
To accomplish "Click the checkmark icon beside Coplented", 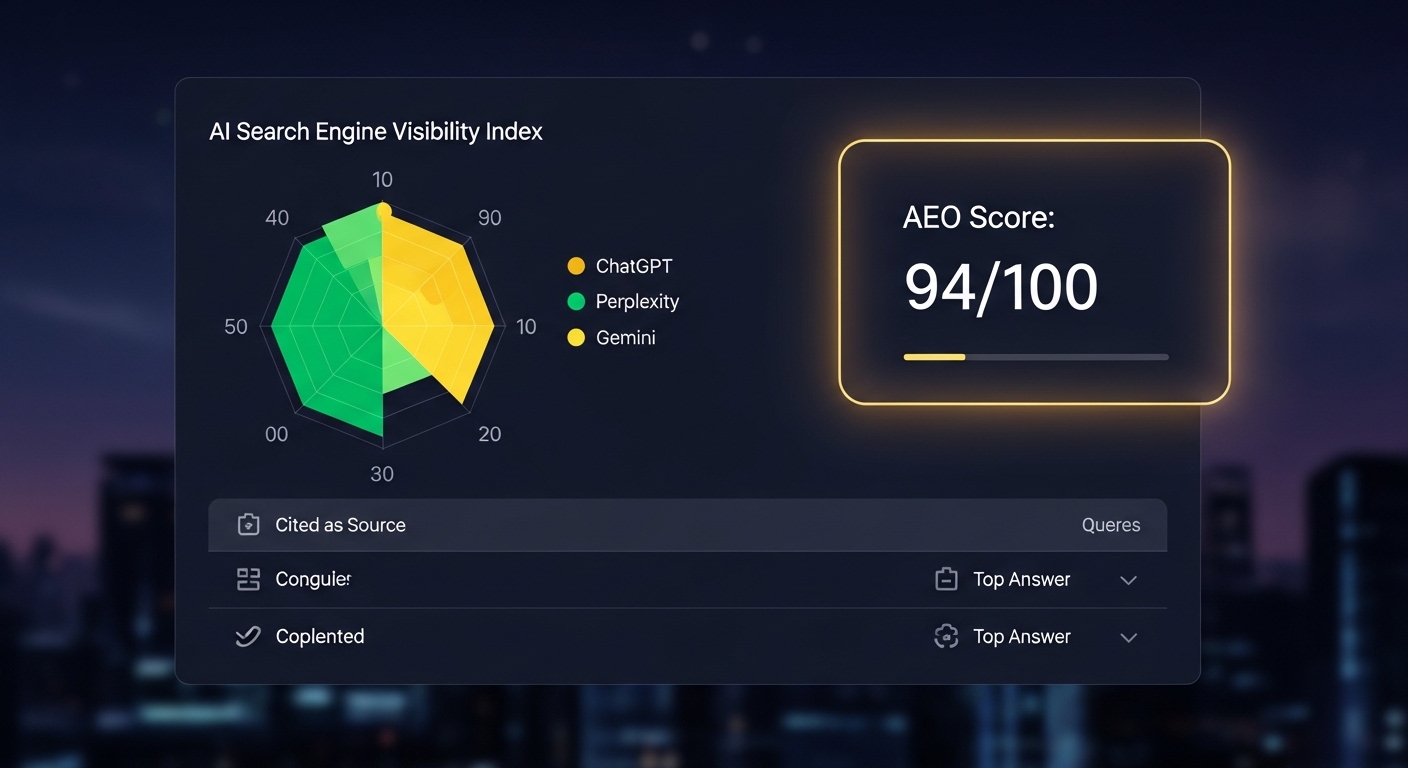I will tap(247, 636).
